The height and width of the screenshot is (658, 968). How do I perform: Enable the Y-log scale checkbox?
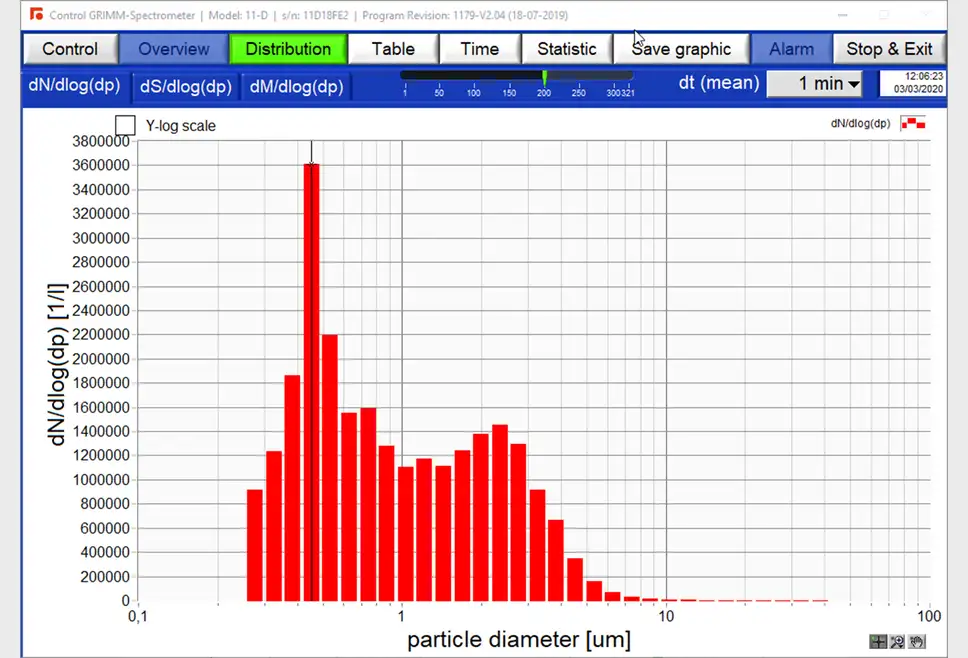tap(126, 125)
